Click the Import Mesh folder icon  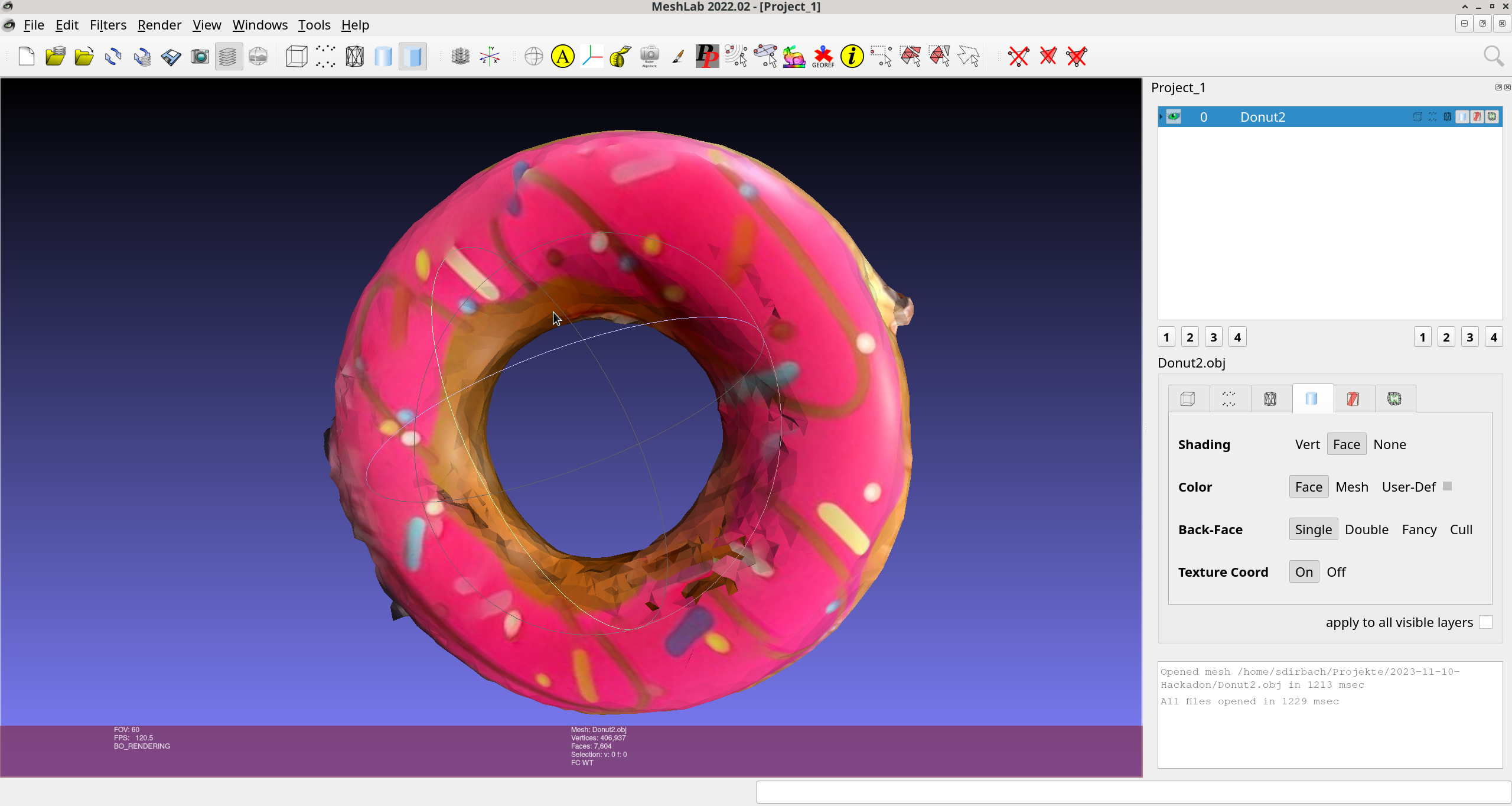[84, 57]
